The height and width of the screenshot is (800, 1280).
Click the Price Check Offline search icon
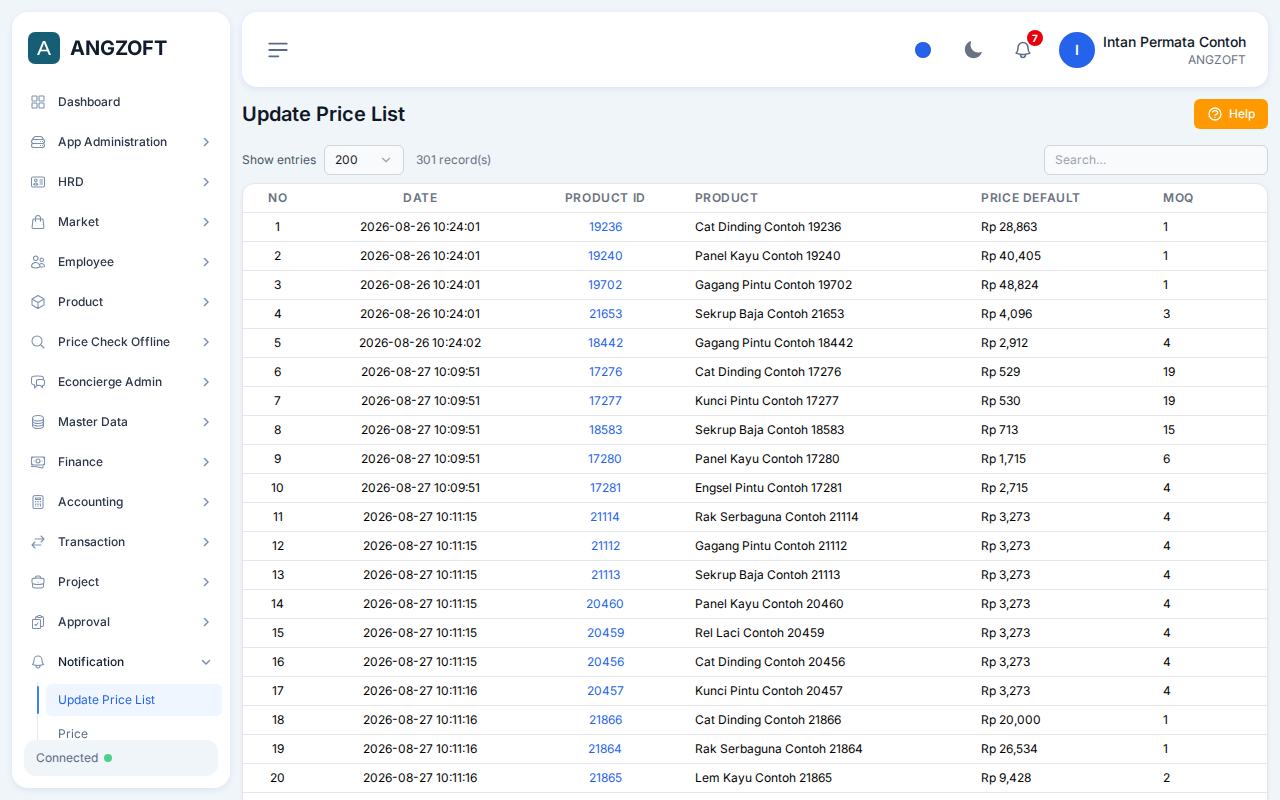tap(38, 342)
